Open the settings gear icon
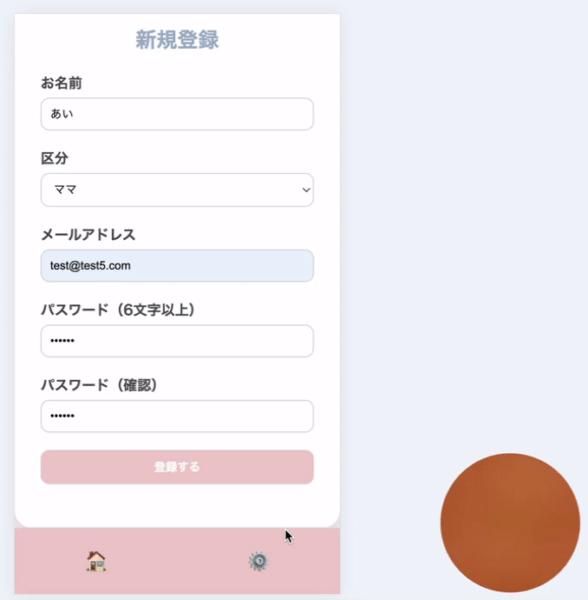The width and height of the screenshot is (588, 600). click(259, 561)
